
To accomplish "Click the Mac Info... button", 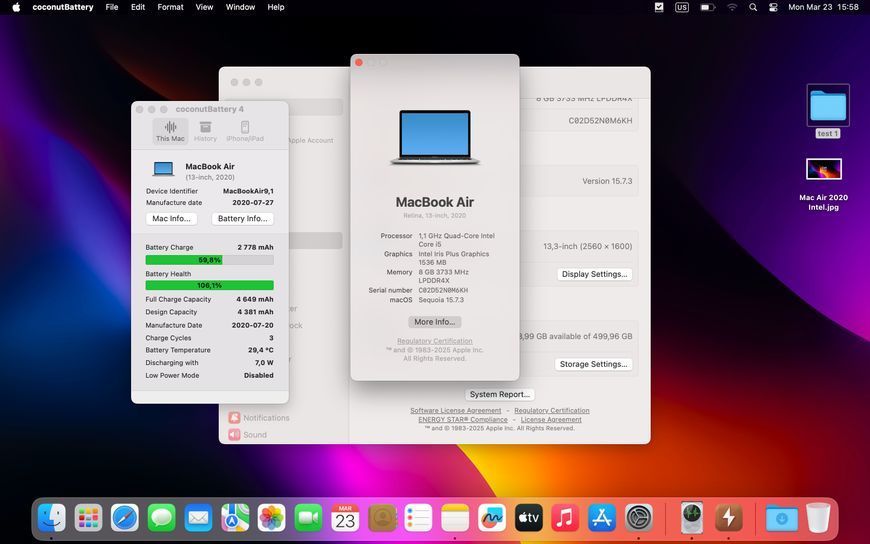I will 171,219.
